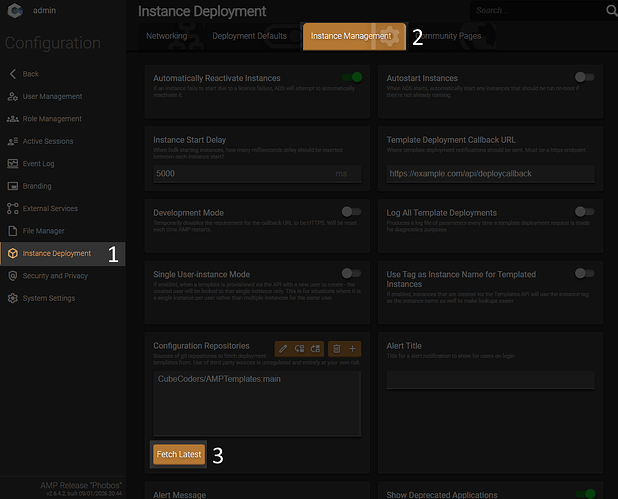Open File Manager from the sidebar
618x499 pixels.
44,231
